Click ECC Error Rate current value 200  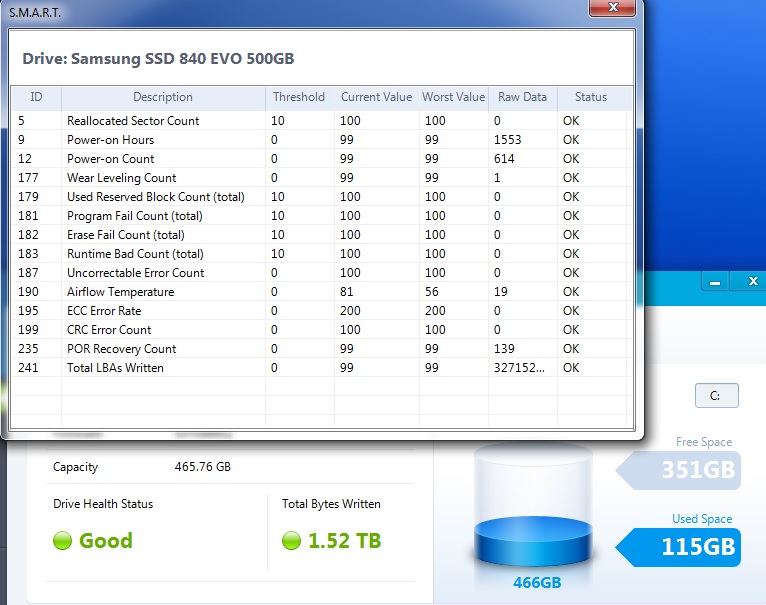(x=350, y=311)
